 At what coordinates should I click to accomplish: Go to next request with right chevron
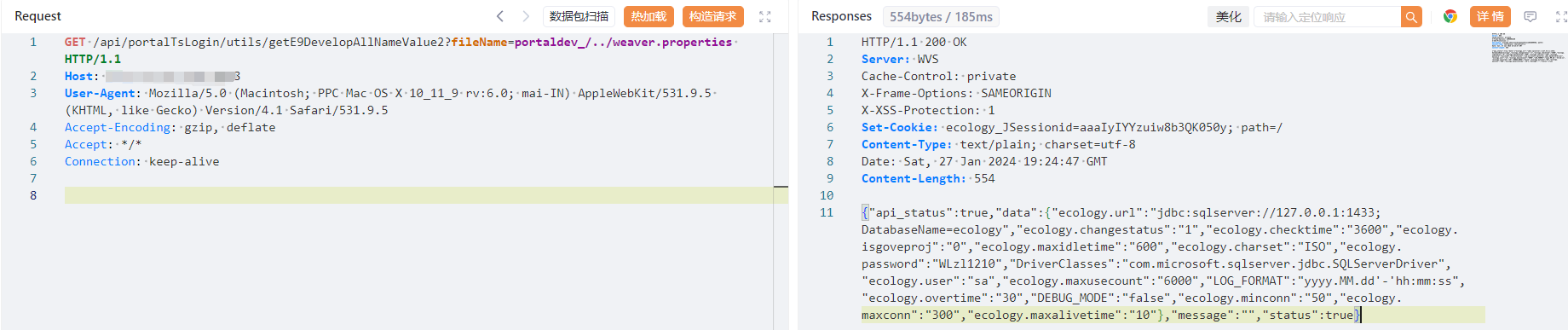(526, 16)
